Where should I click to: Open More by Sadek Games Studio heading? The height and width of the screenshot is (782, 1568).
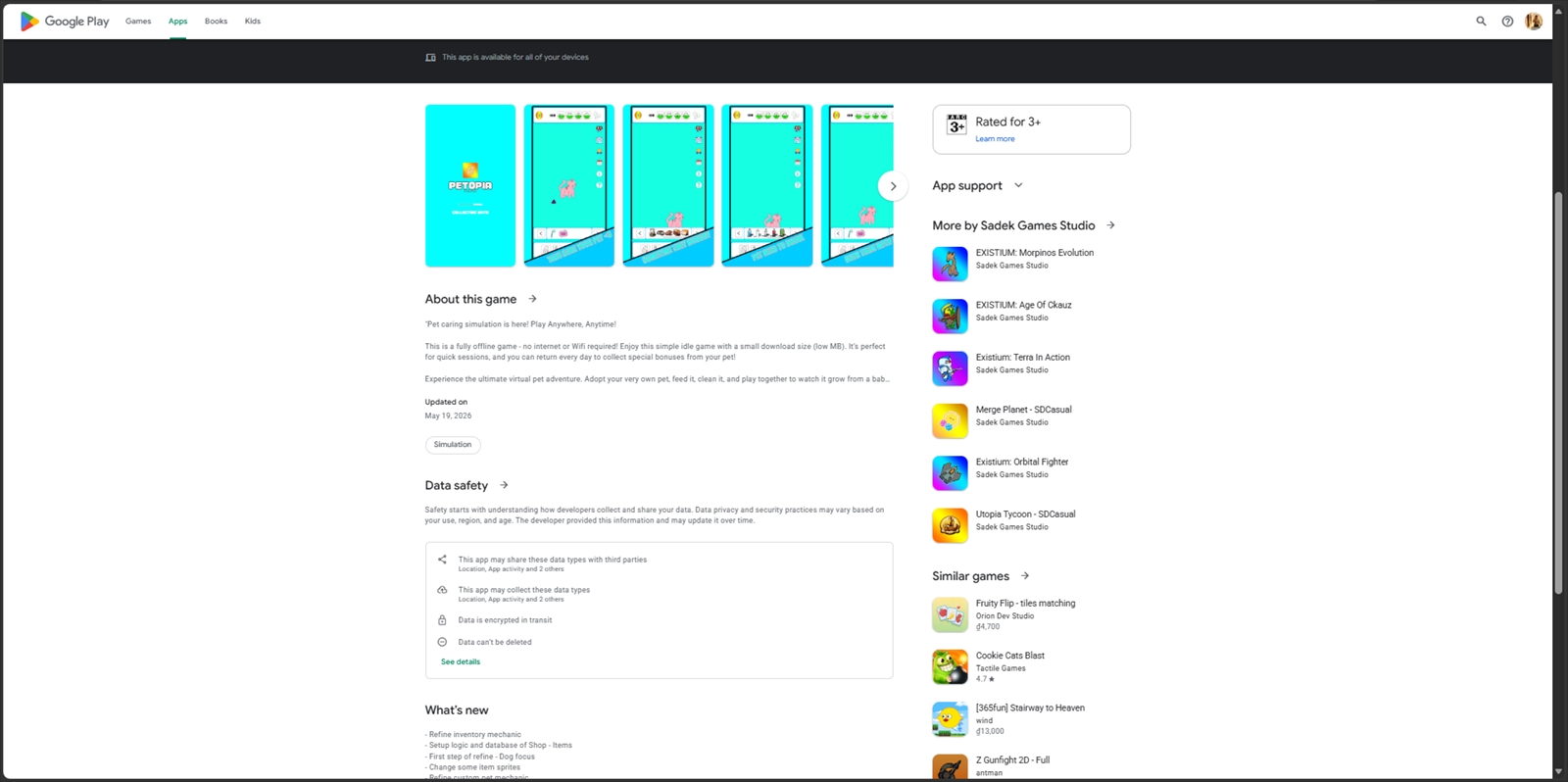click(1013, 225)
